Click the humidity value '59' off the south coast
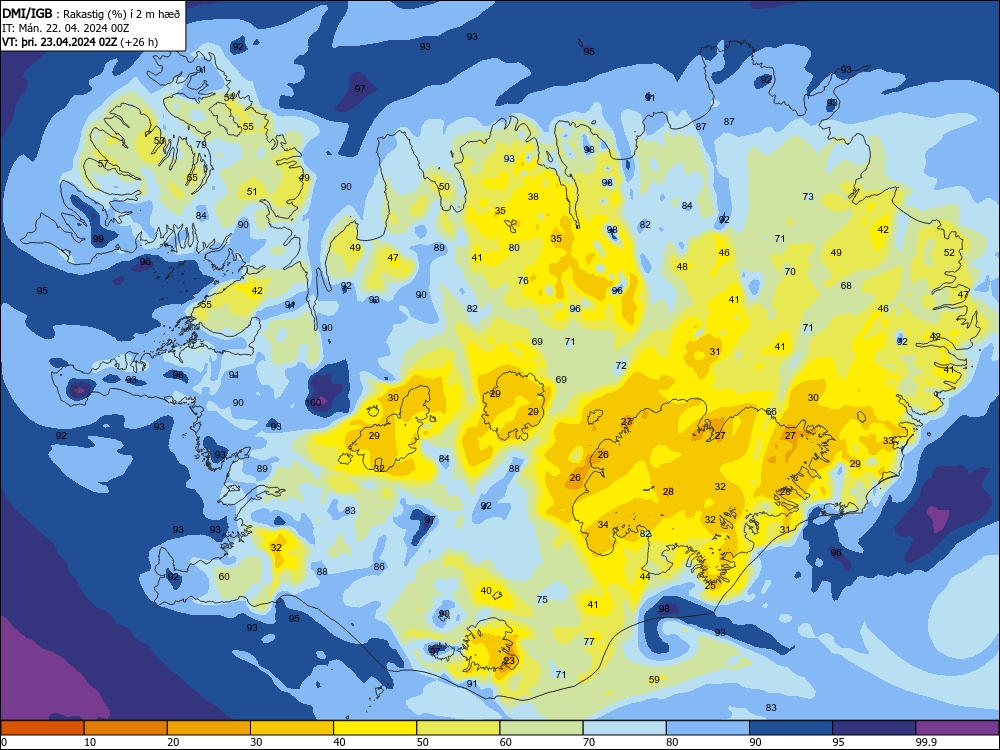Viewport: 1000px width, 750px height. [654, 680]
